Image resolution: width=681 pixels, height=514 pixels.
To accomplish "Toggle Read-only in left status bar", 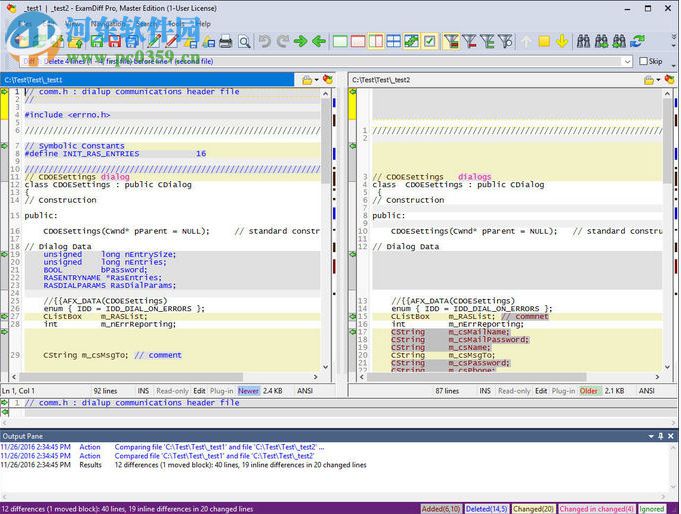I will 172,391.
